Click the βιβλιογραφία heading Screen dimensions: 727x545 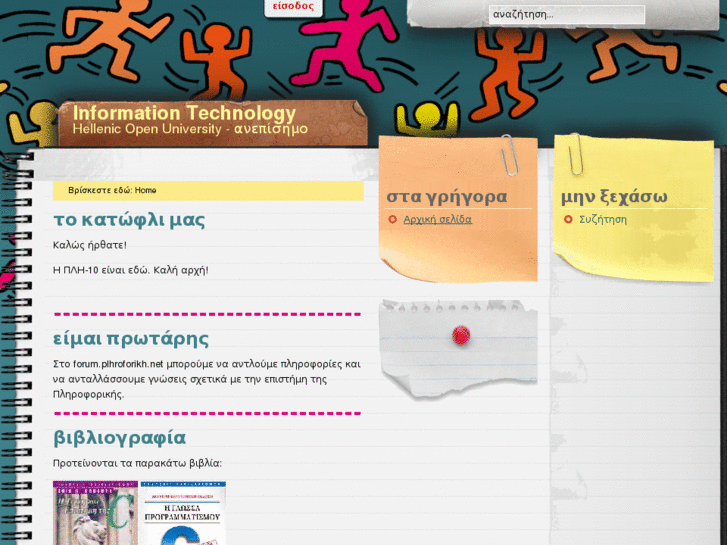click(x=120, y=438)
